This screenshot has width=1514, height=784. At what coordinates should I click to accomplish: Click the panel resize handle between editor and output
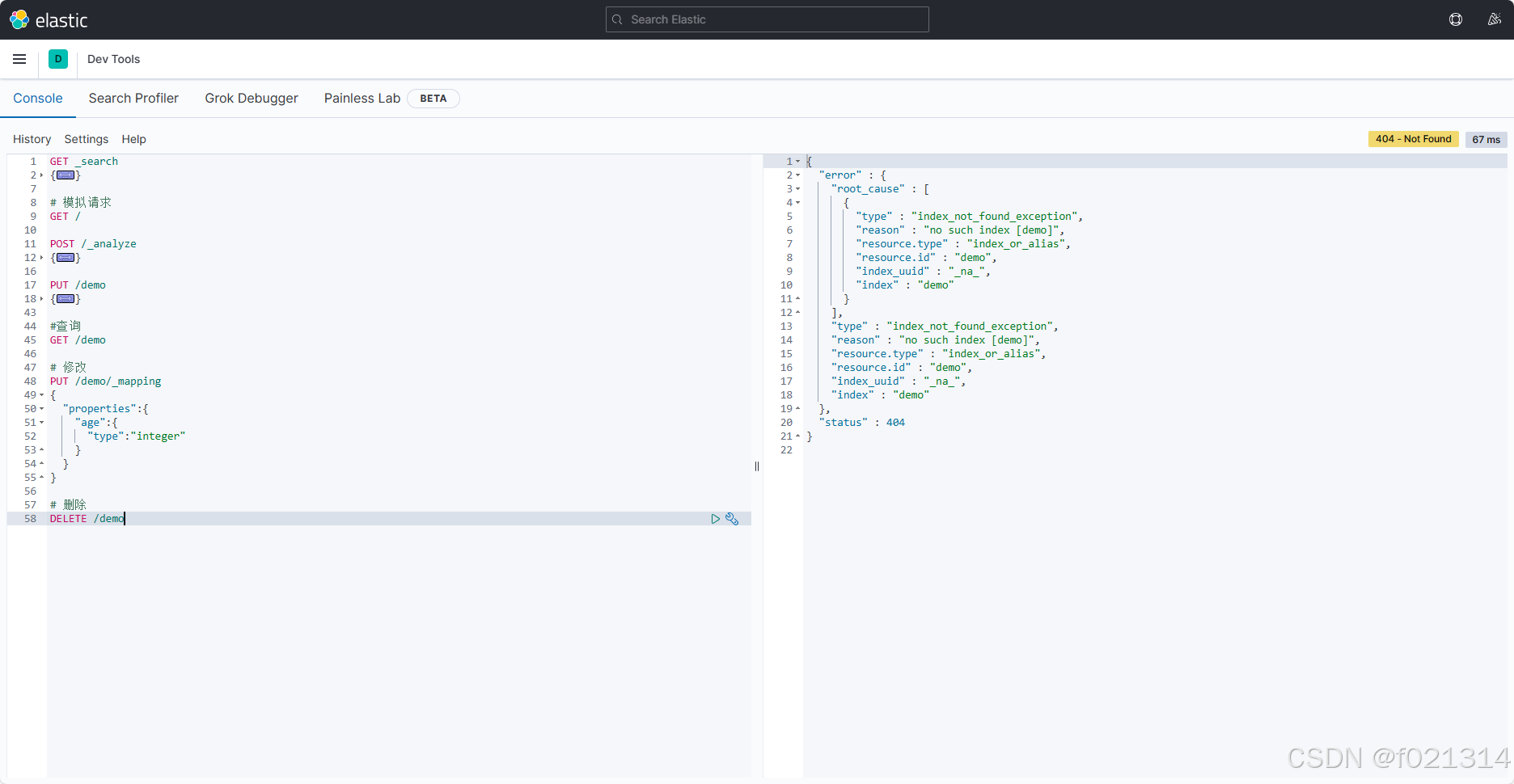(757, 466)
